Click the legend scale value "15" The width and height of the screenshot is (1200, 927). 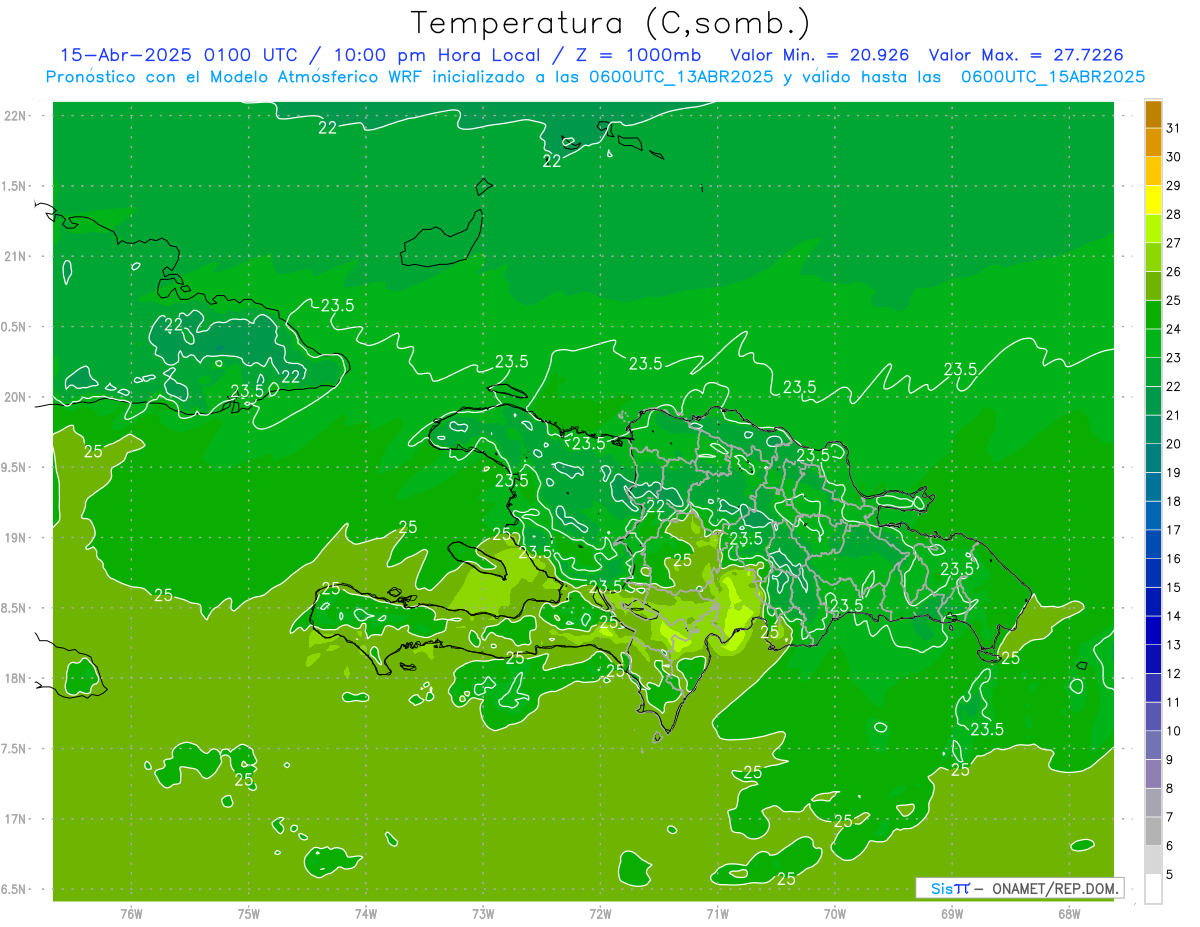(x=1173, y=588)
